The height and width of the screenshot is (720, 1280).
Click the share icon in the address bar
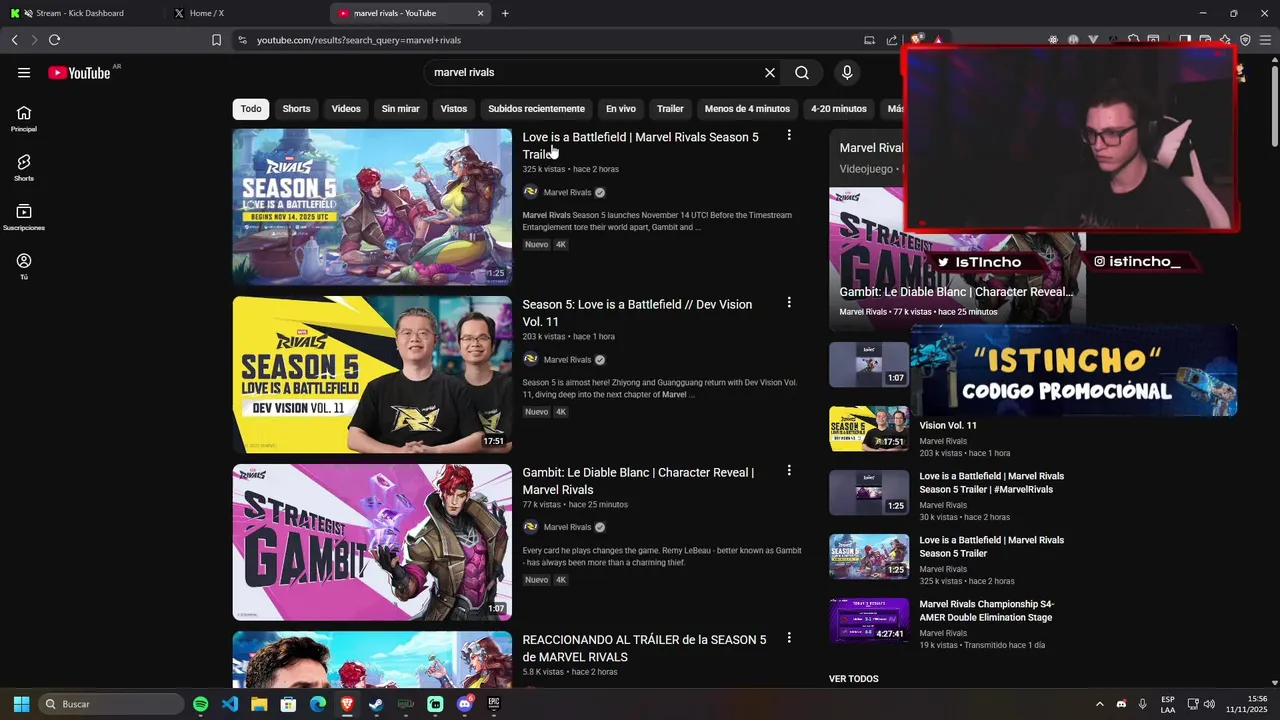tap(891, 40)
